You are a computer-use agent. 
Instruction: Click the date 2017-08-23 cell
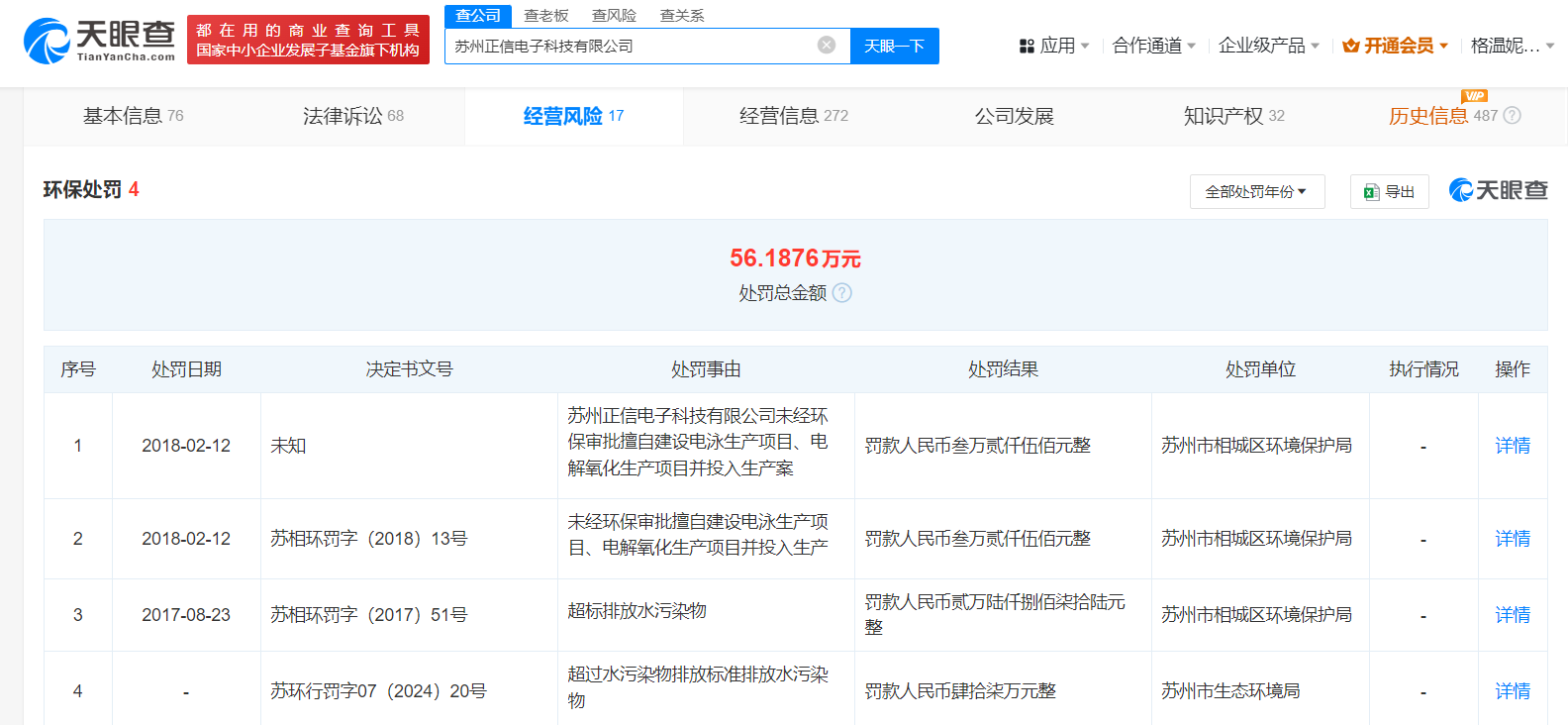click(186, 615)
